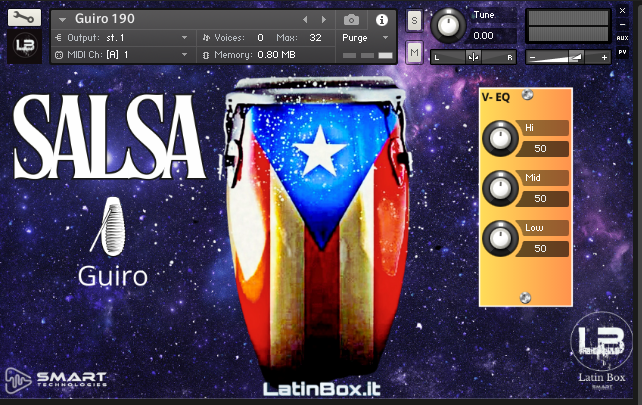
Task: Show instrument info with the i icon
Action: coord(382,20)
